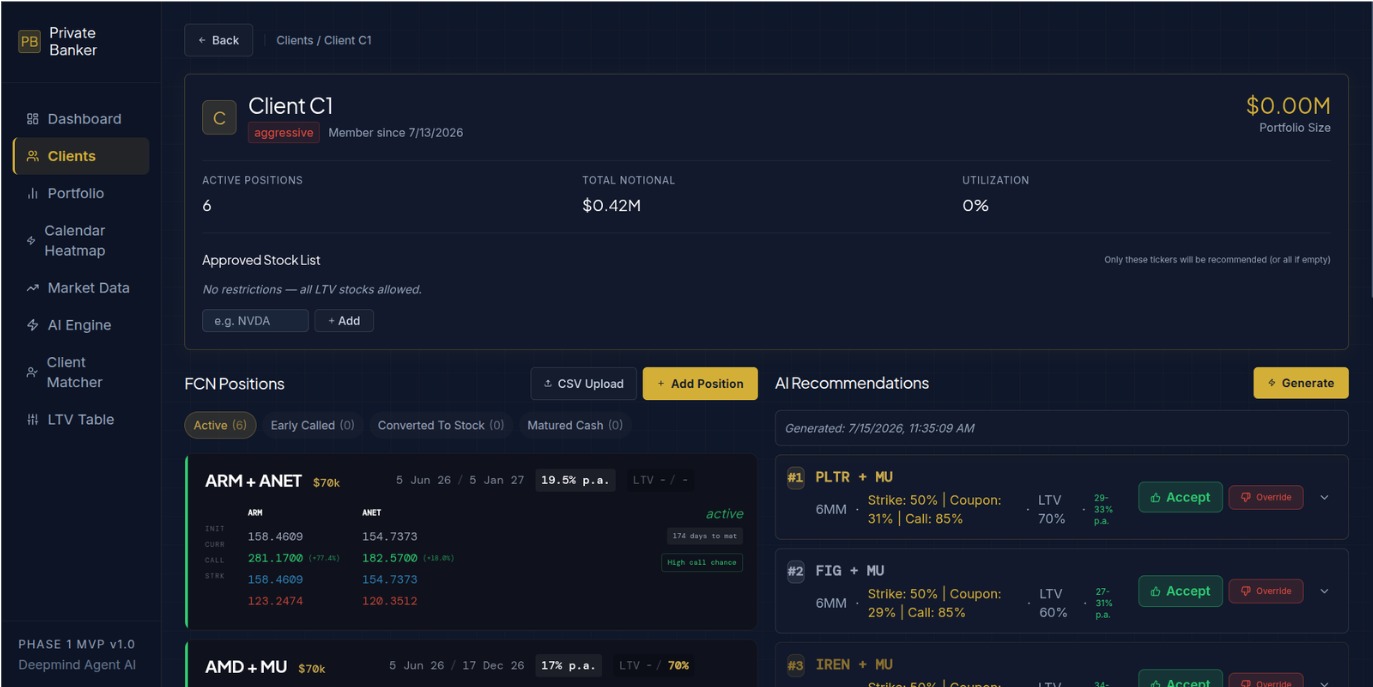The image size is (1373, 687).
Task: Open the Dashboard page
Action: 81,119
